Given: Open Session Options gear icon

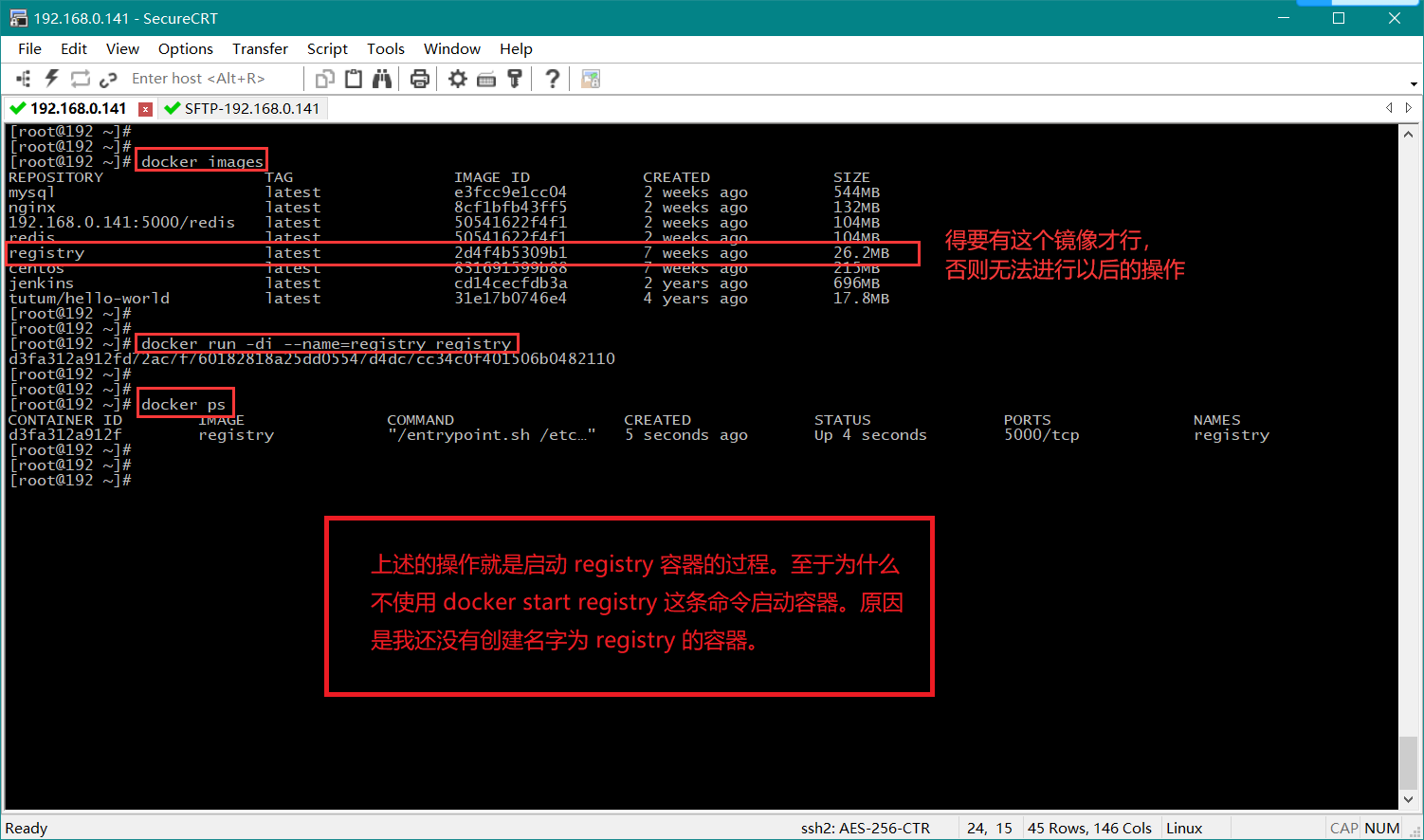Looking at the screenshot, I should pos(458,79).
